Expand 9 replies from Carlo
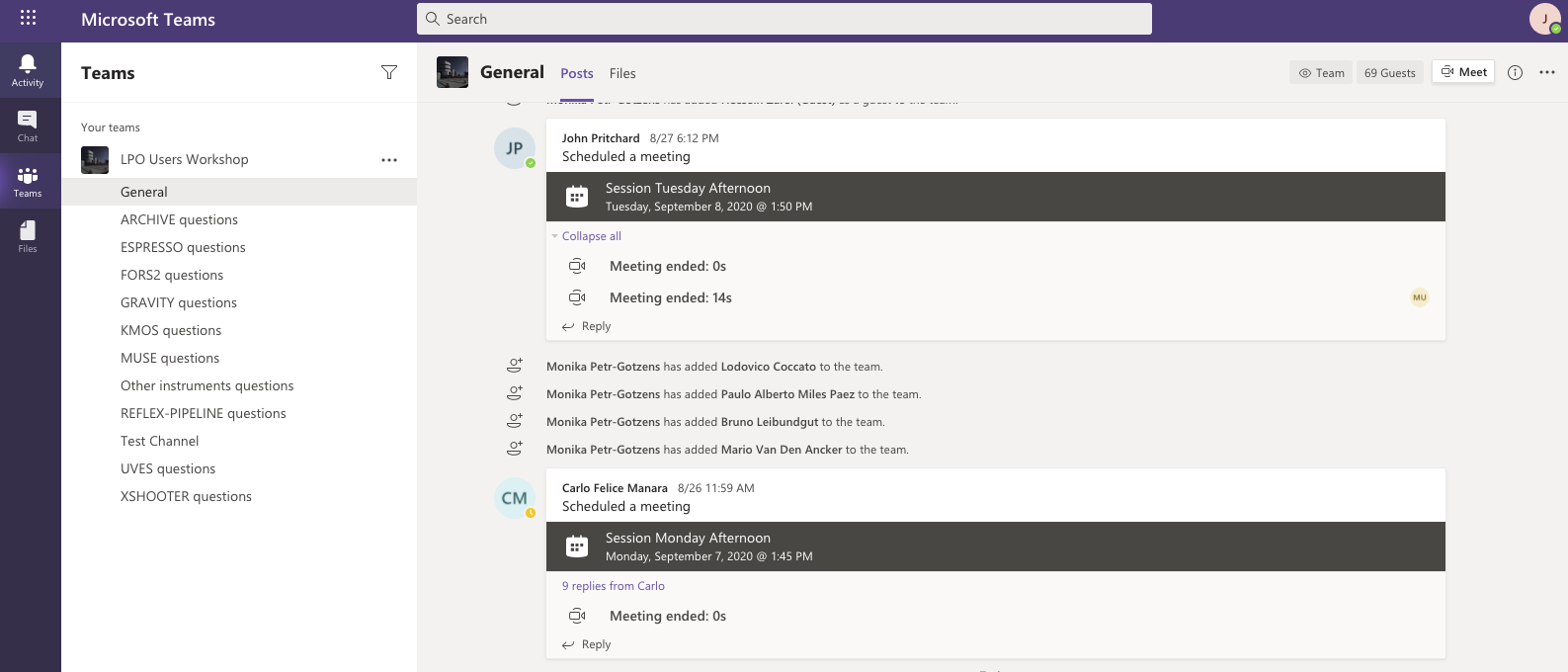Screen dimensions: 1568x672 pos(614,586)
